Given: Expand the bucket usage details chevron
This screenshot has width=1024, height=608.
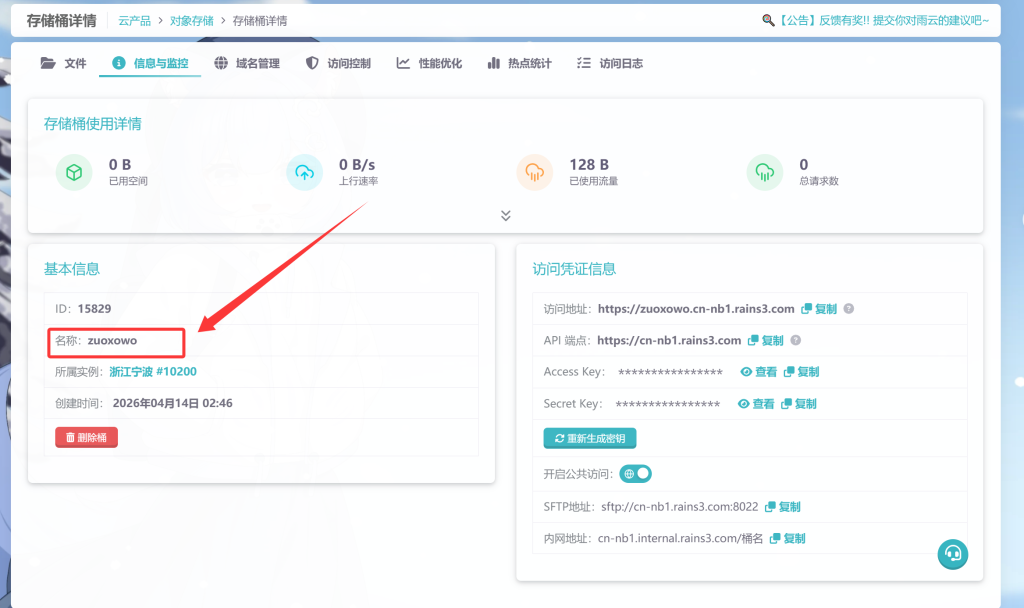Looking at the screenshot, I should (x=506, y=216).
